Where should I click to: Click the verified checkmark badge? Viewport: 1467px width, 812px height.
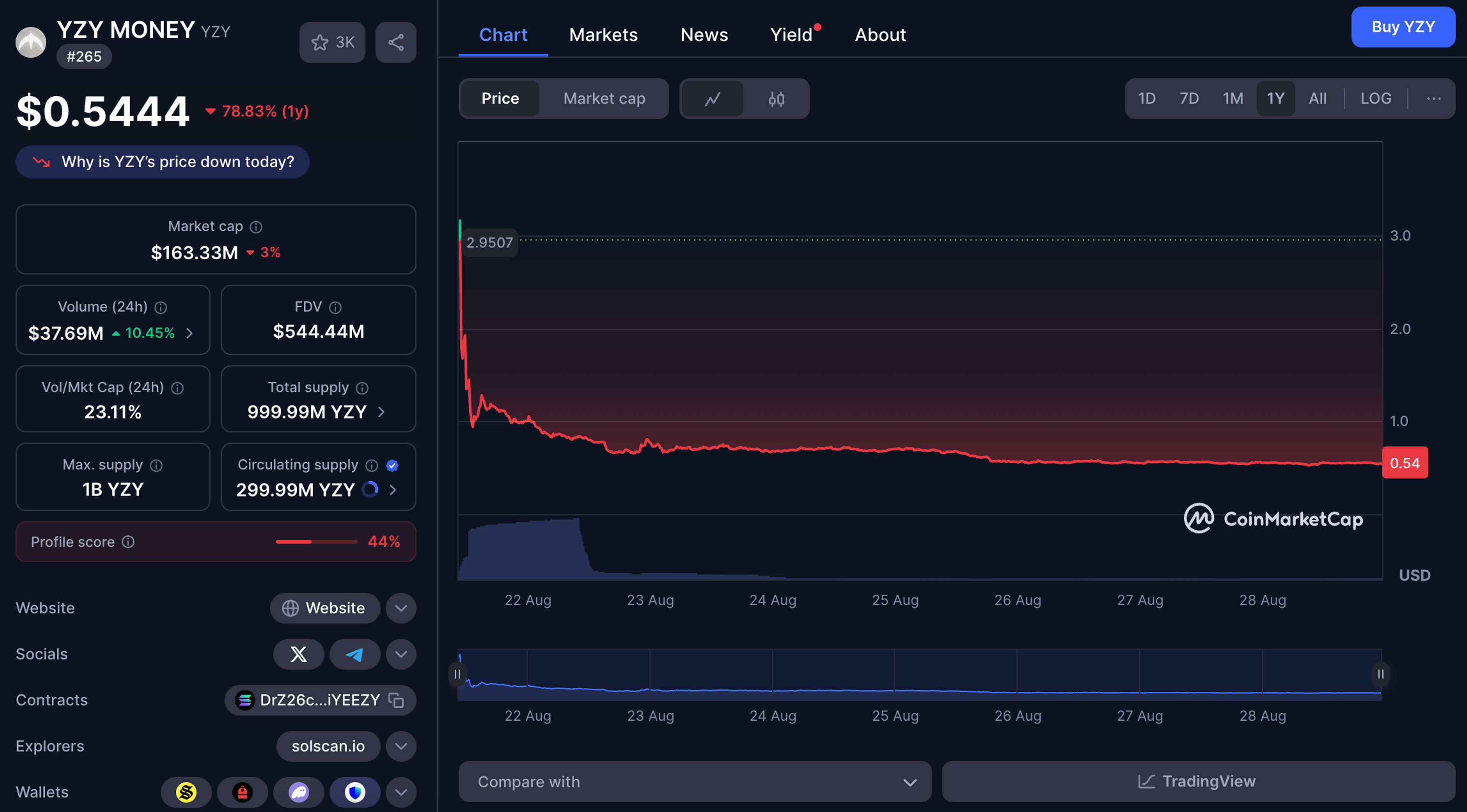[x=392, y=466]
